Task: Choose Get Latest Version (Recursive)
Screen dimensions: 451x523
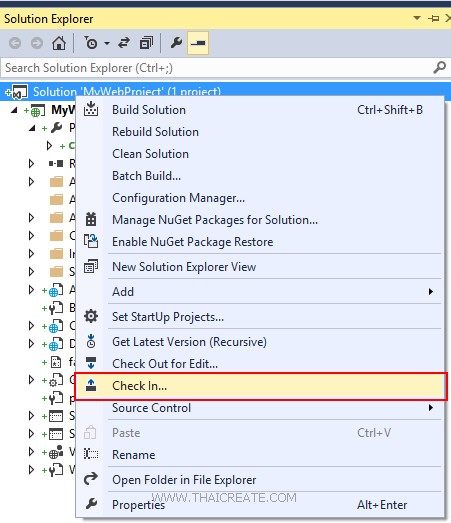Action: pos(260,342)
